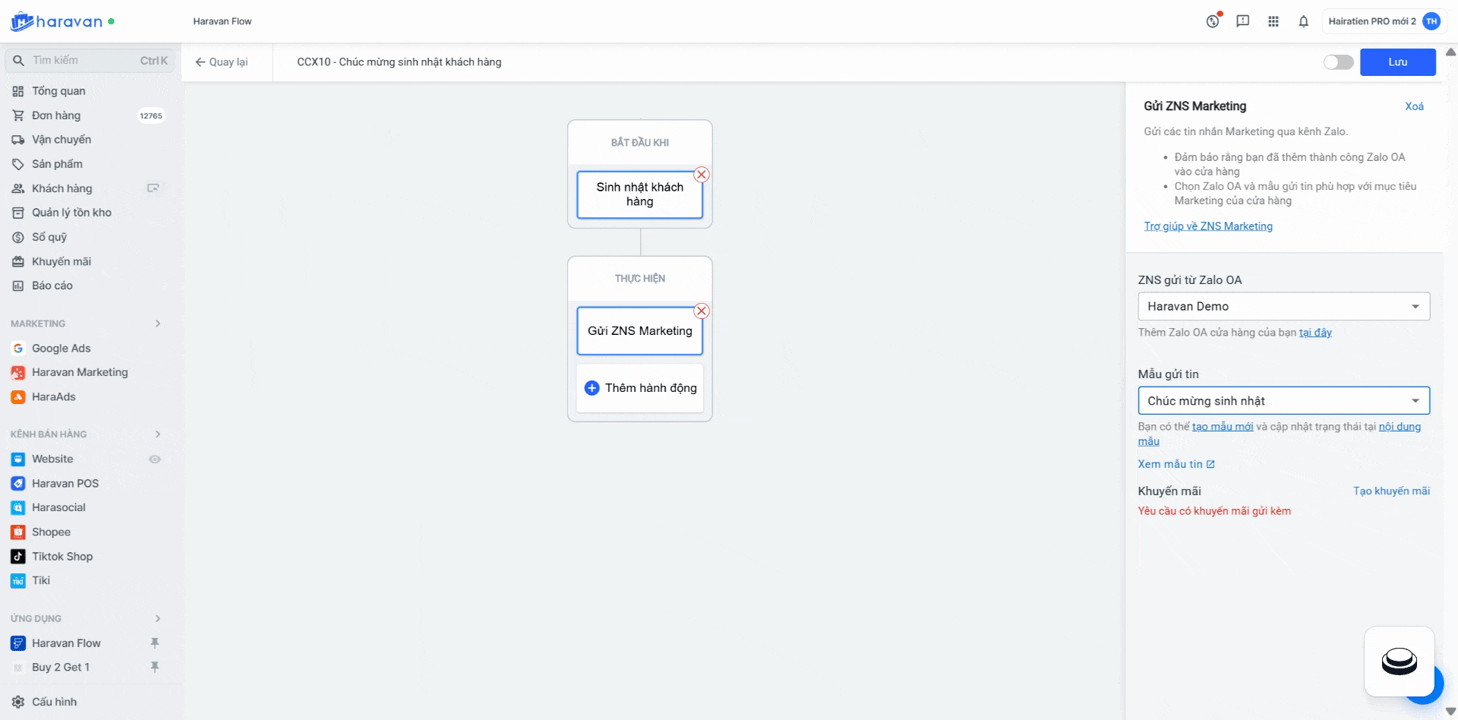Click the Lưu save button
This screenshot has width=1458, height=720.
1398,62
